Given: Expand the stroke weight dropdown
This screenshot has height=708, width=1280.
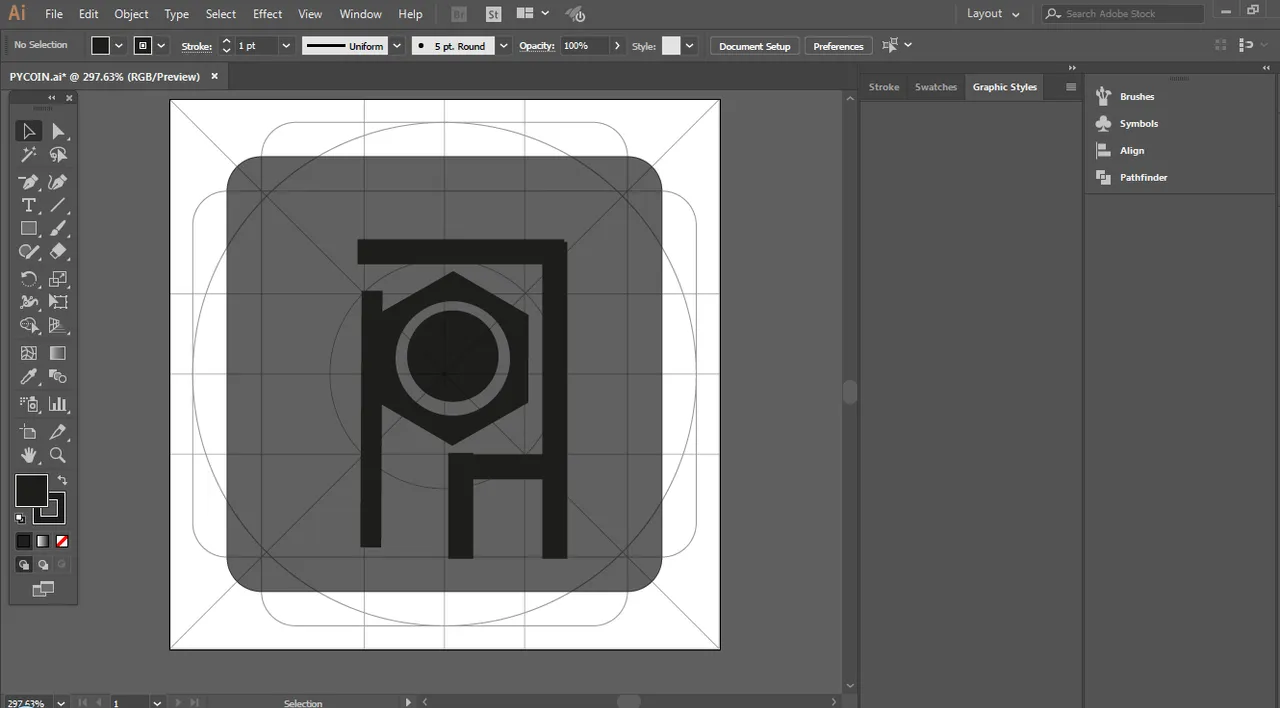Looking at the screenshot, I should [286, 46].
